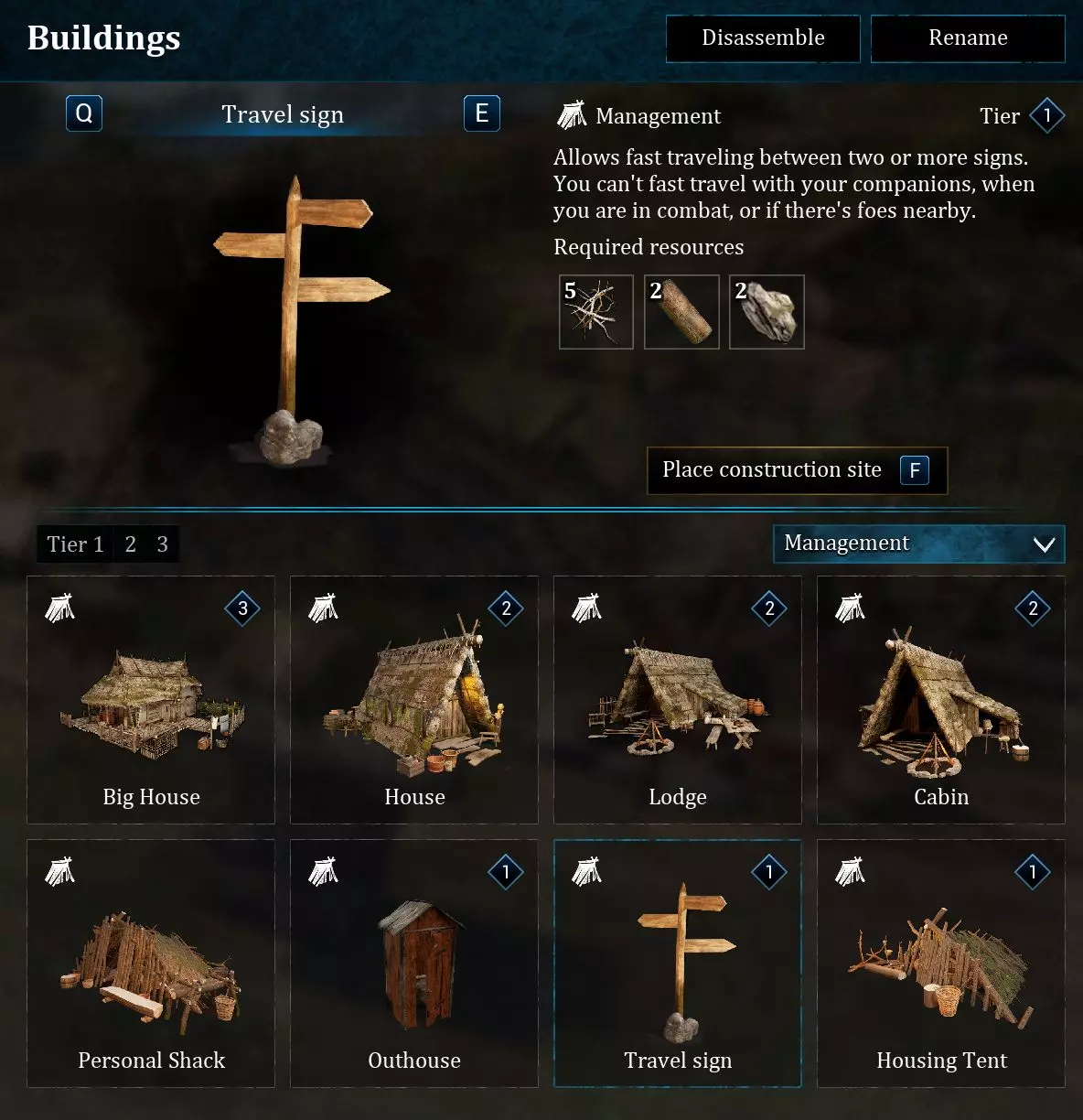1083x1120 pixels.
Task: Click the Tier 1 diamond badge near Management
Action: click(1046, 115)
